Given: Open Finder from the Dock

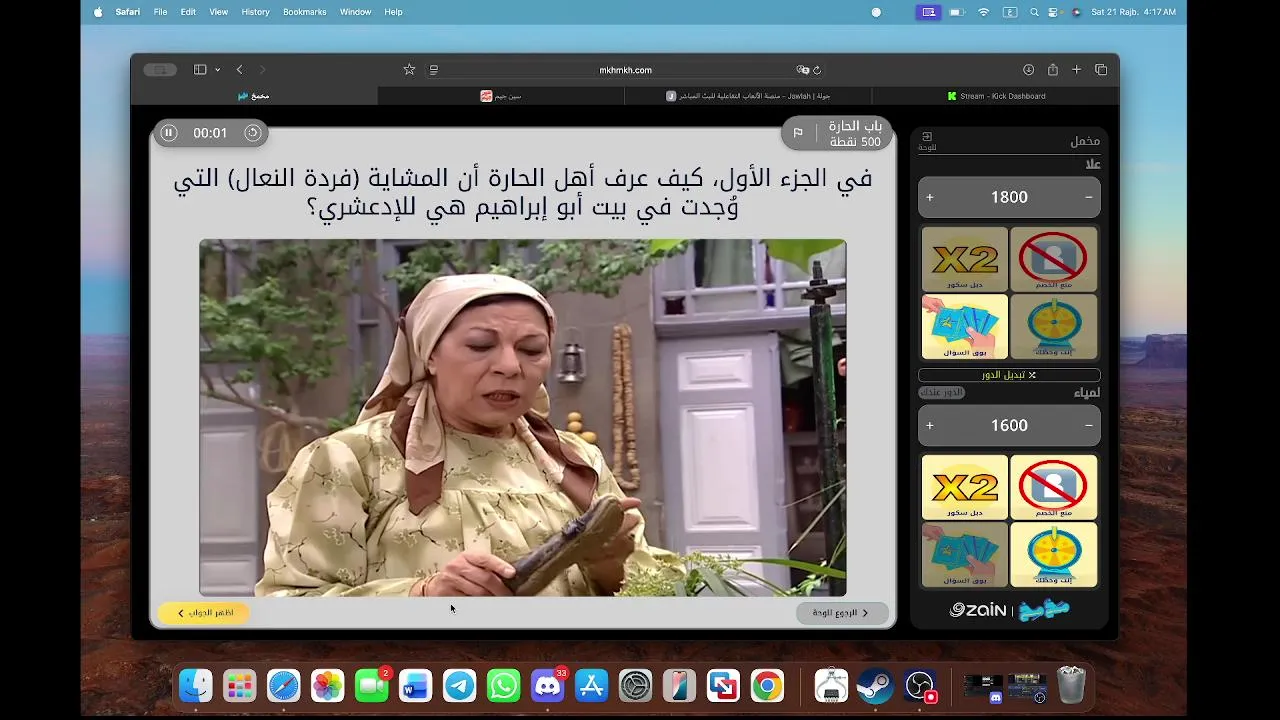Looking at the screenshot, I should point(196,686).
